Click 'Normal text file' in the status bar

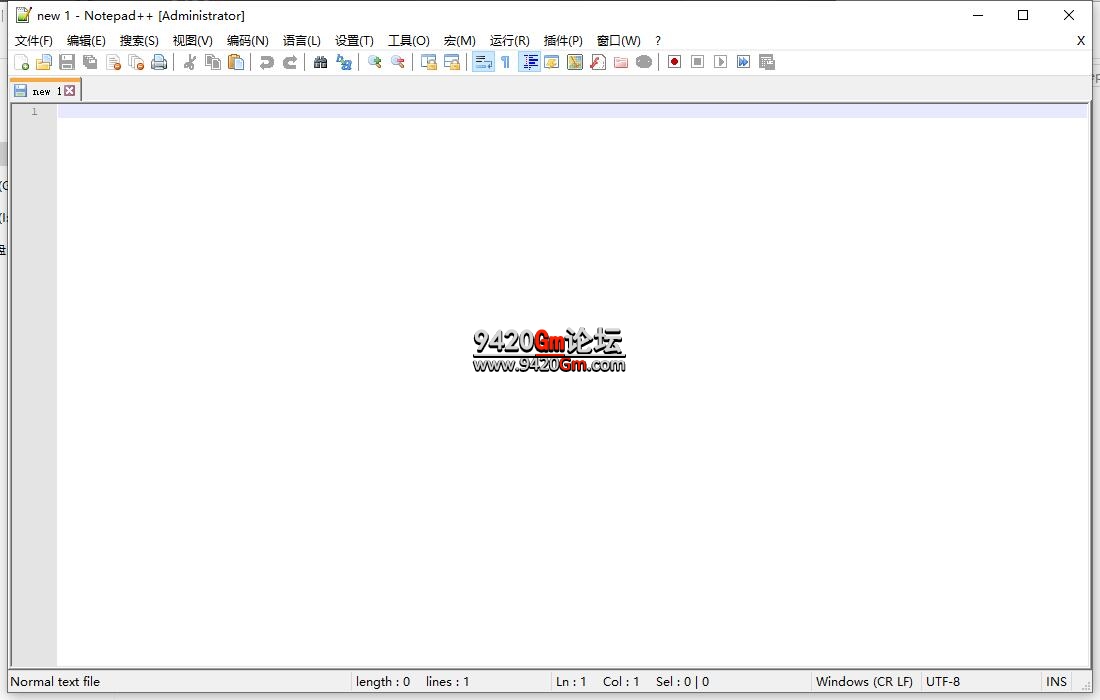point(55,682)
